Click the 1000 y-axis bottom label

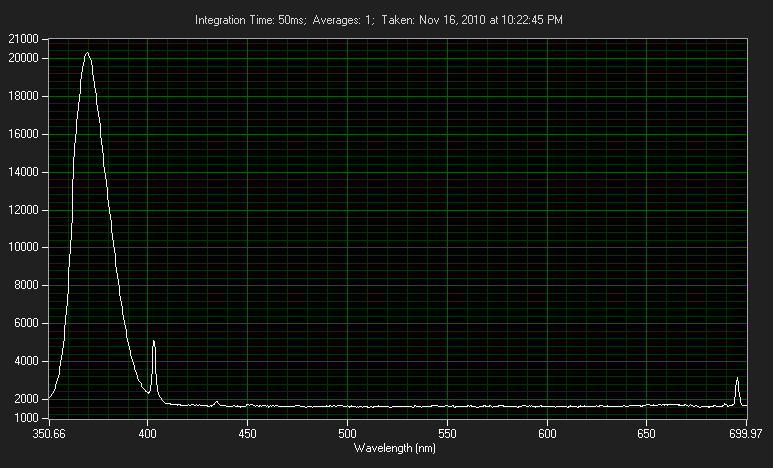pos(26,418)
